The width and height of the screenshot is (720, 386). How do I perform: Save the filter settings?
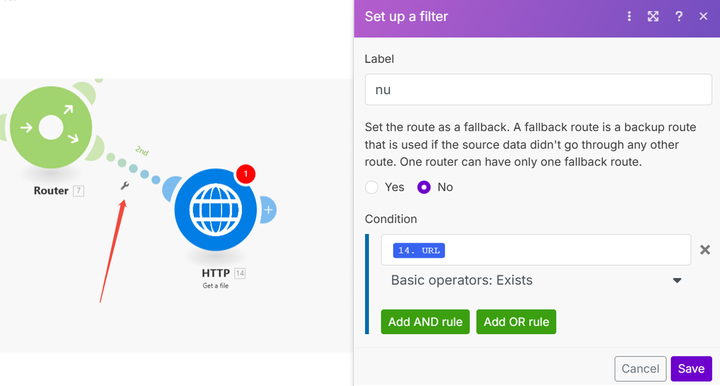pyautogui.click(x=691, y=369)
